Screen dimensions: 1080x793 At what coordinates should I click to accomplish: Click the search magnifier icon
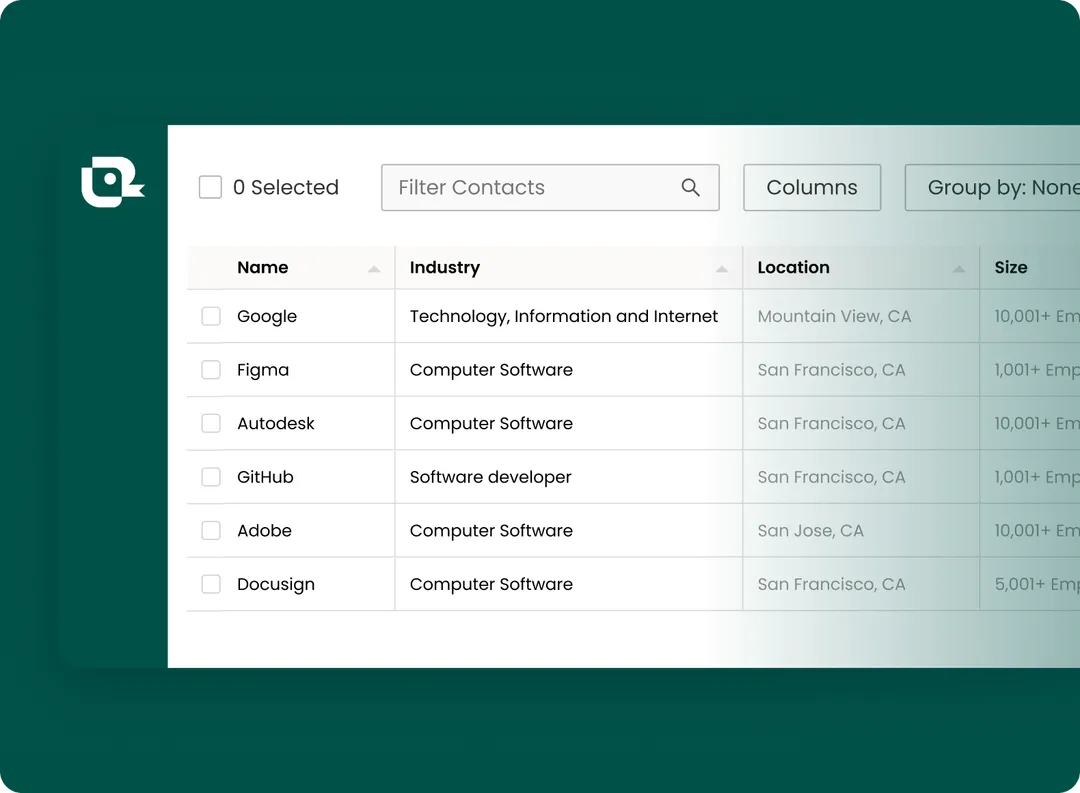(690, 188)
